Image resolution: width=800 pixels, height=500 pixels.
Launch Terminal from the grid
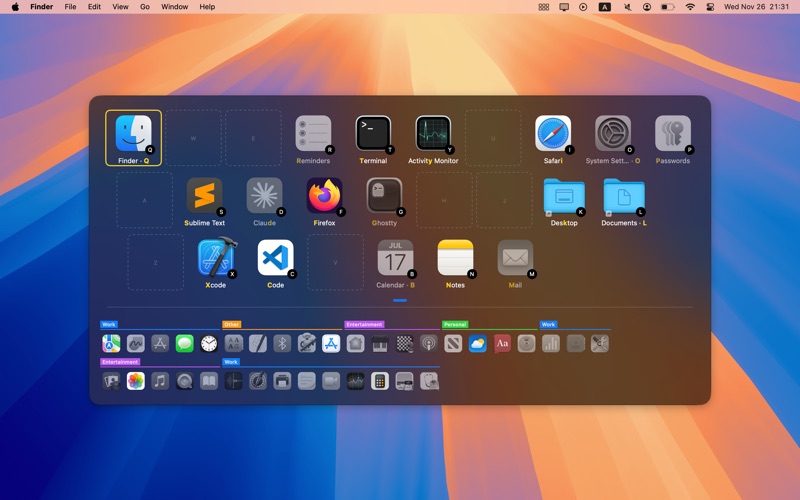[x=373, y=138]
